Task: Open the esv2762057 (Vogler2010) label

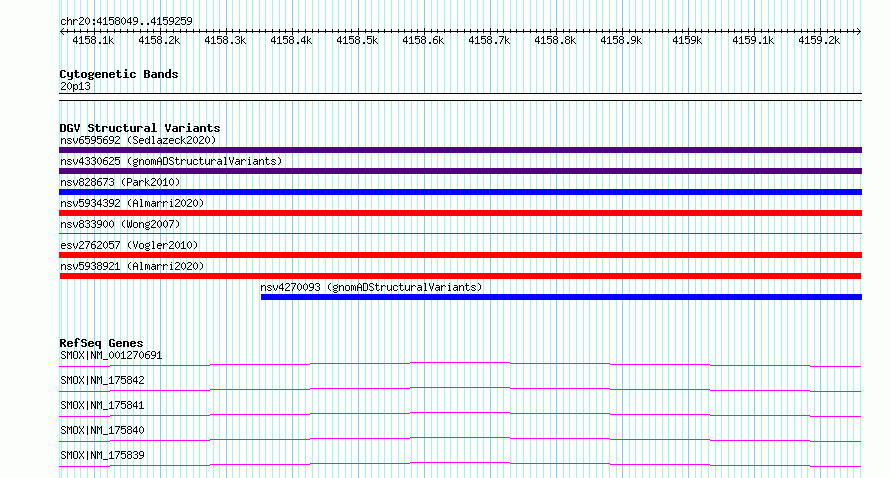Action: click(x=129, y=245)
